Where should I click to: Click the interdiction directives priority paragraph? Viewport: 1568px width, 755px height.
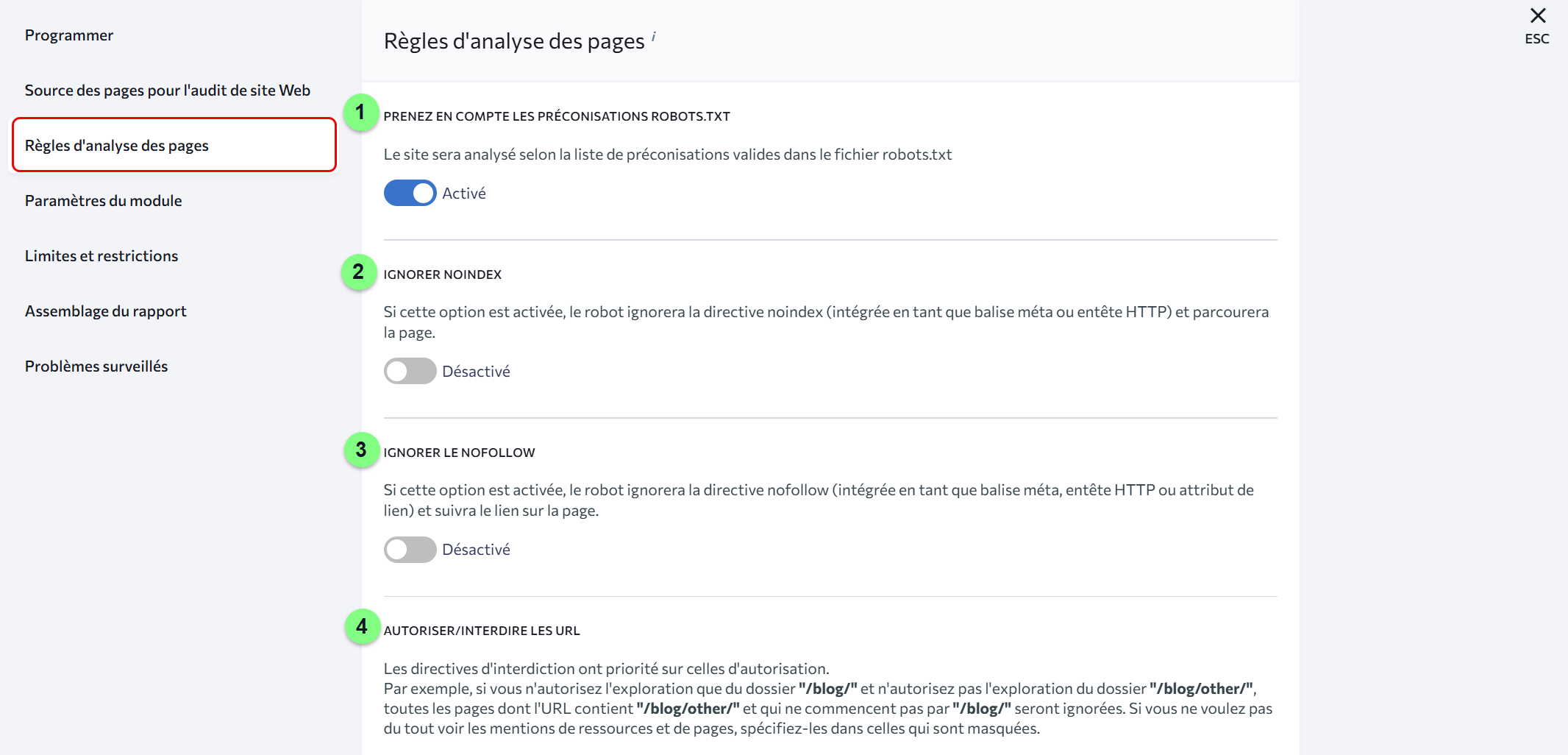pos(828,698)
